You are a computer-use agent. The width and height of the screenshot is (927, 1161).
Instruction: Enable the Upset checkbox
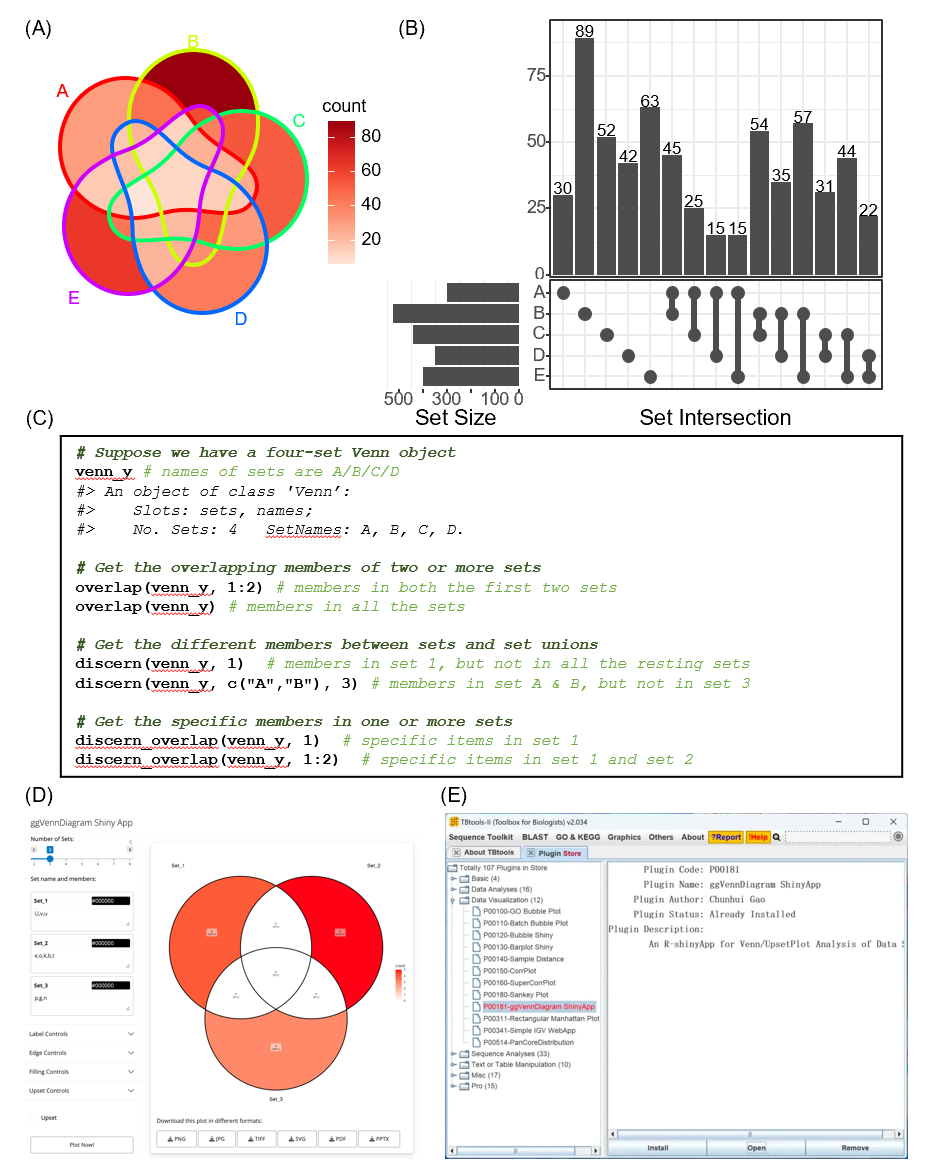[x=33, y=1117]
